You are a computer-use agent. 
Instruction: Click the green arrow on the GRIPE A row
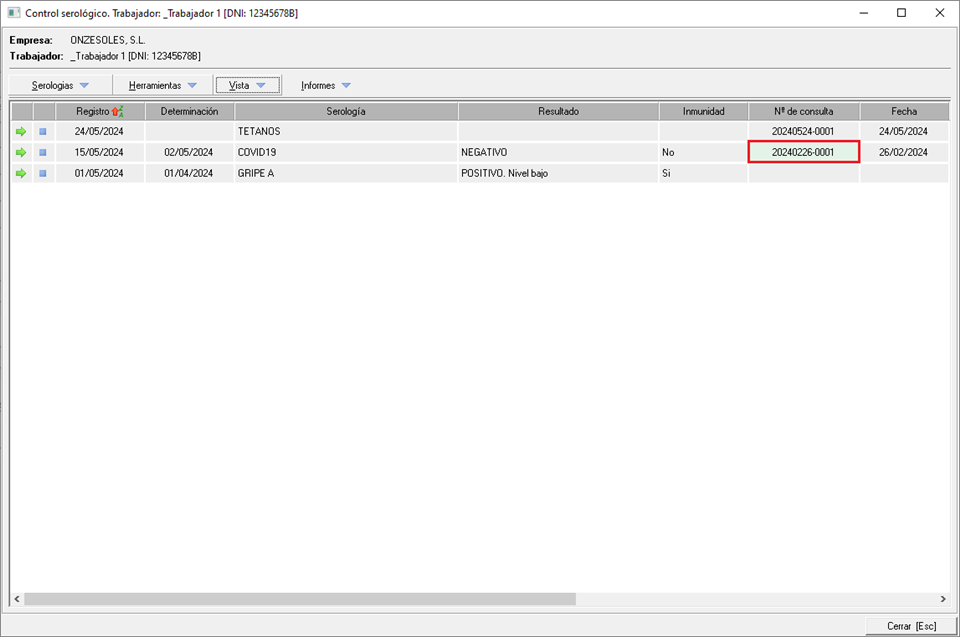click(x=21, y=173)
